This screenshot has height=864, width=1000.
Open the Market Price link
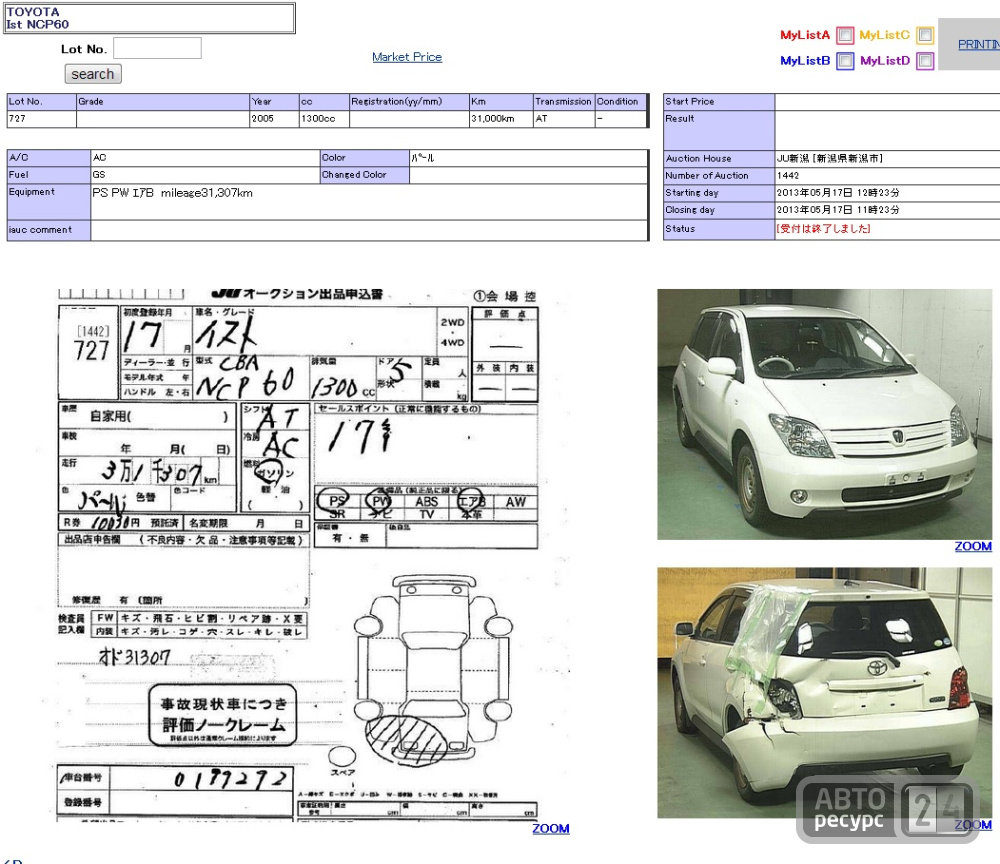(407, 57)
